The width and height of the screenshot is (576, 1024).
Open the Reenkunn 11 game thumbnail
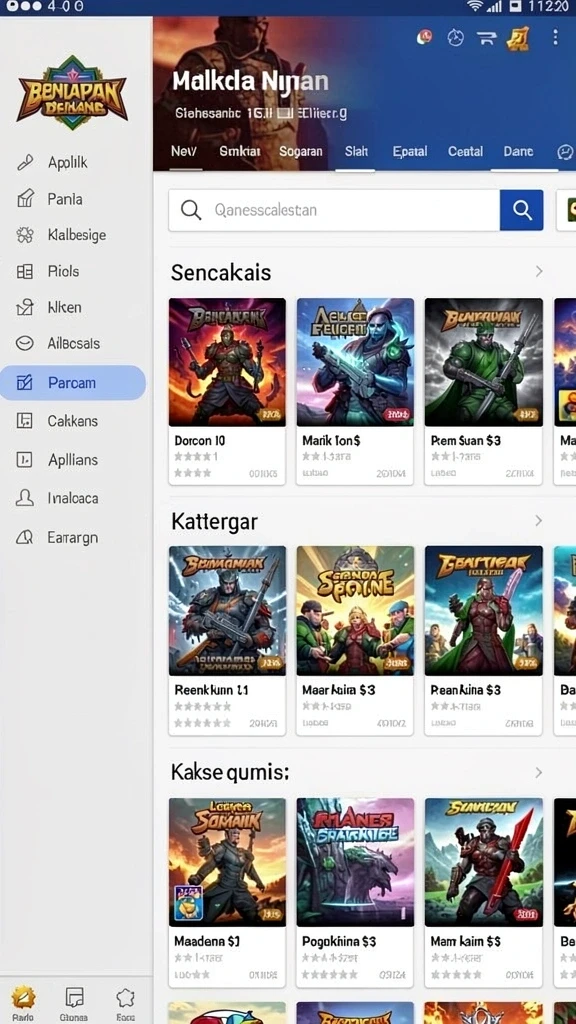point(227,611)
